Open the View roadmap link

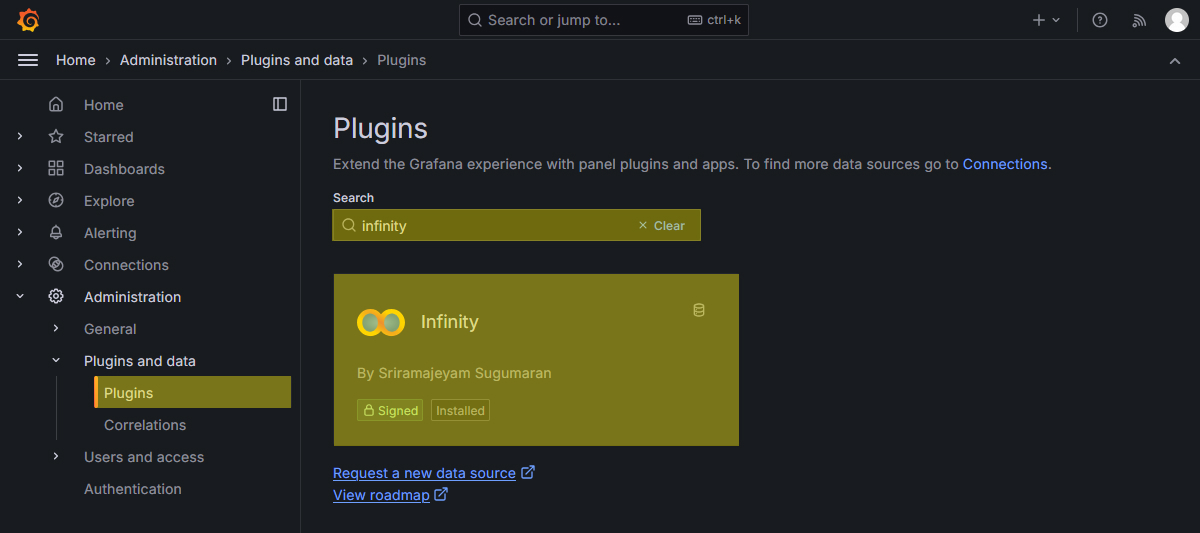(x=381, y=495)
